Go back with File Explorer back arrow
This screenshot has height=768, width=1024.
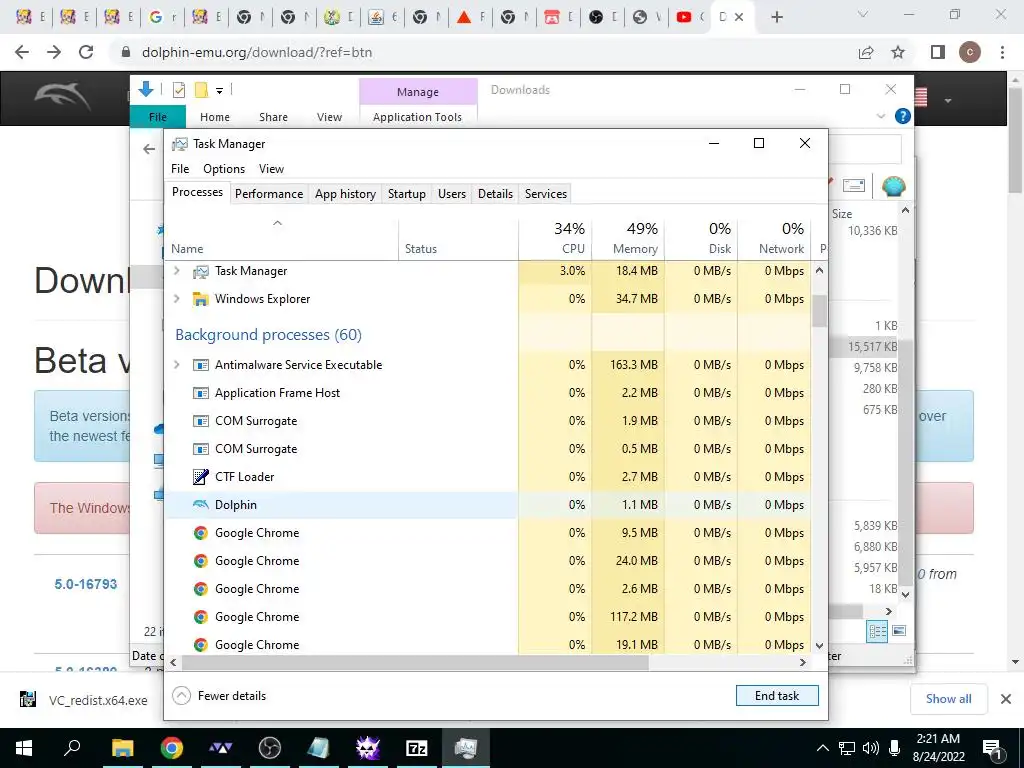click(149, 150)
